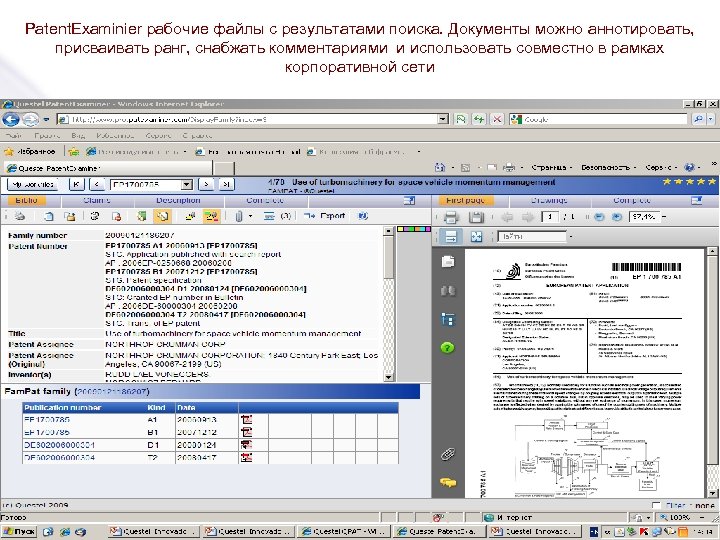Toggle the multicolor highlight icon in Biblio toolbar

(x=211, y=216)
